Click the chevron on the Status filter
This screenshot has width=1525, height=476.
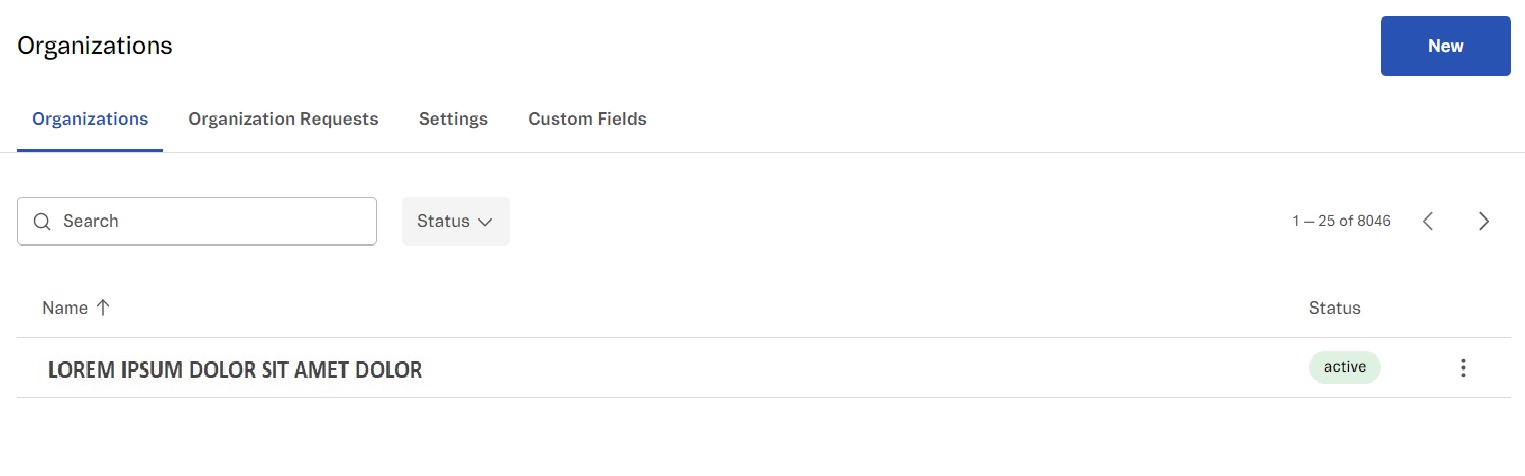486,222
